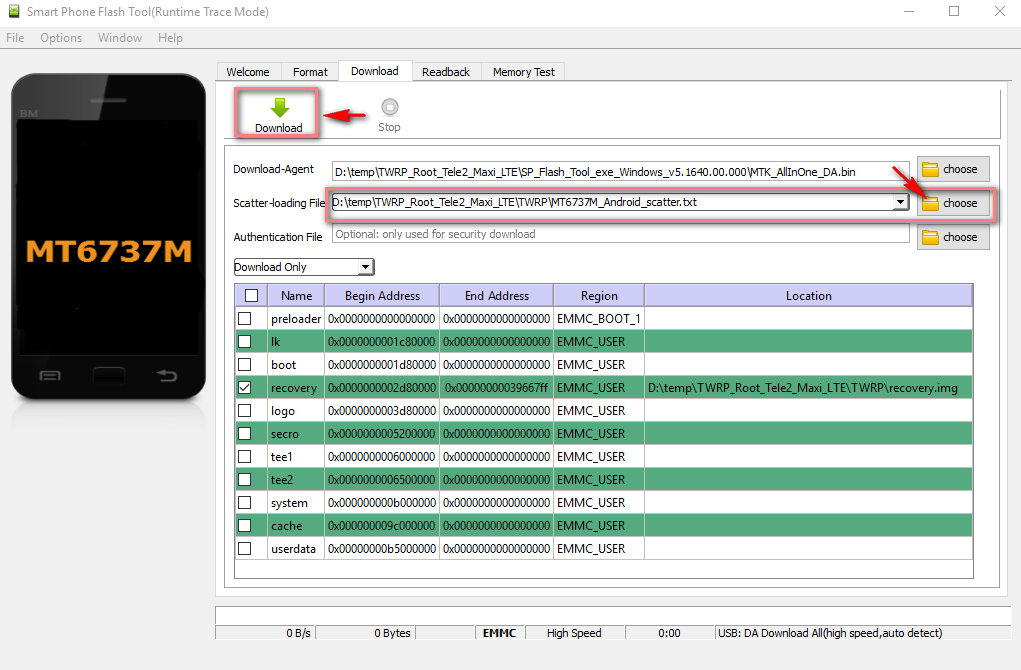
Task: Check the userdata partition checkbox
Action: [245, 549]
